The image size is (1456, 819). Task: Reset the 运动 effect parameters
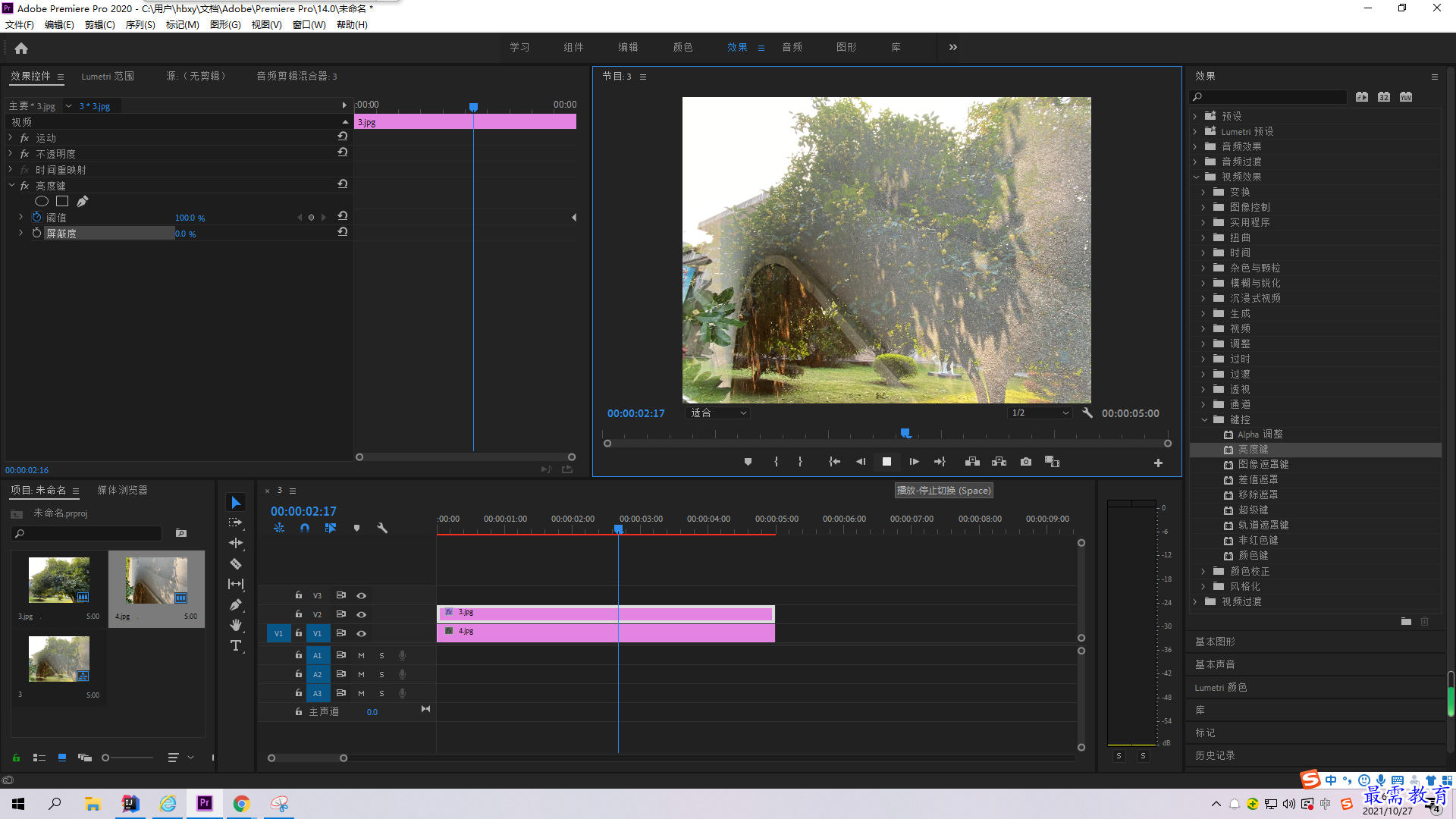click(x=343, y=136)
